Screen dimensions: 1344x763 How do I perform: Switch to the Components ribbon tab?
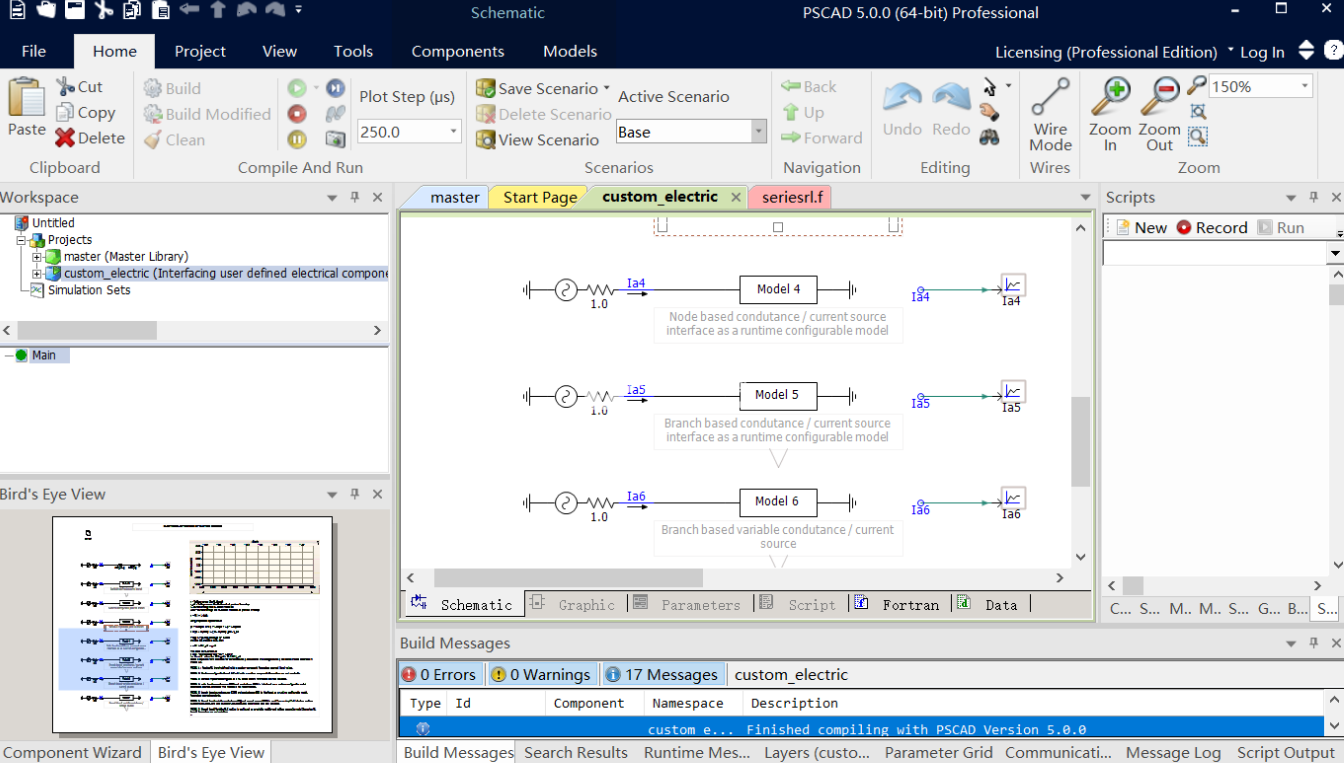pyautogui.click(x=458, y=51)
